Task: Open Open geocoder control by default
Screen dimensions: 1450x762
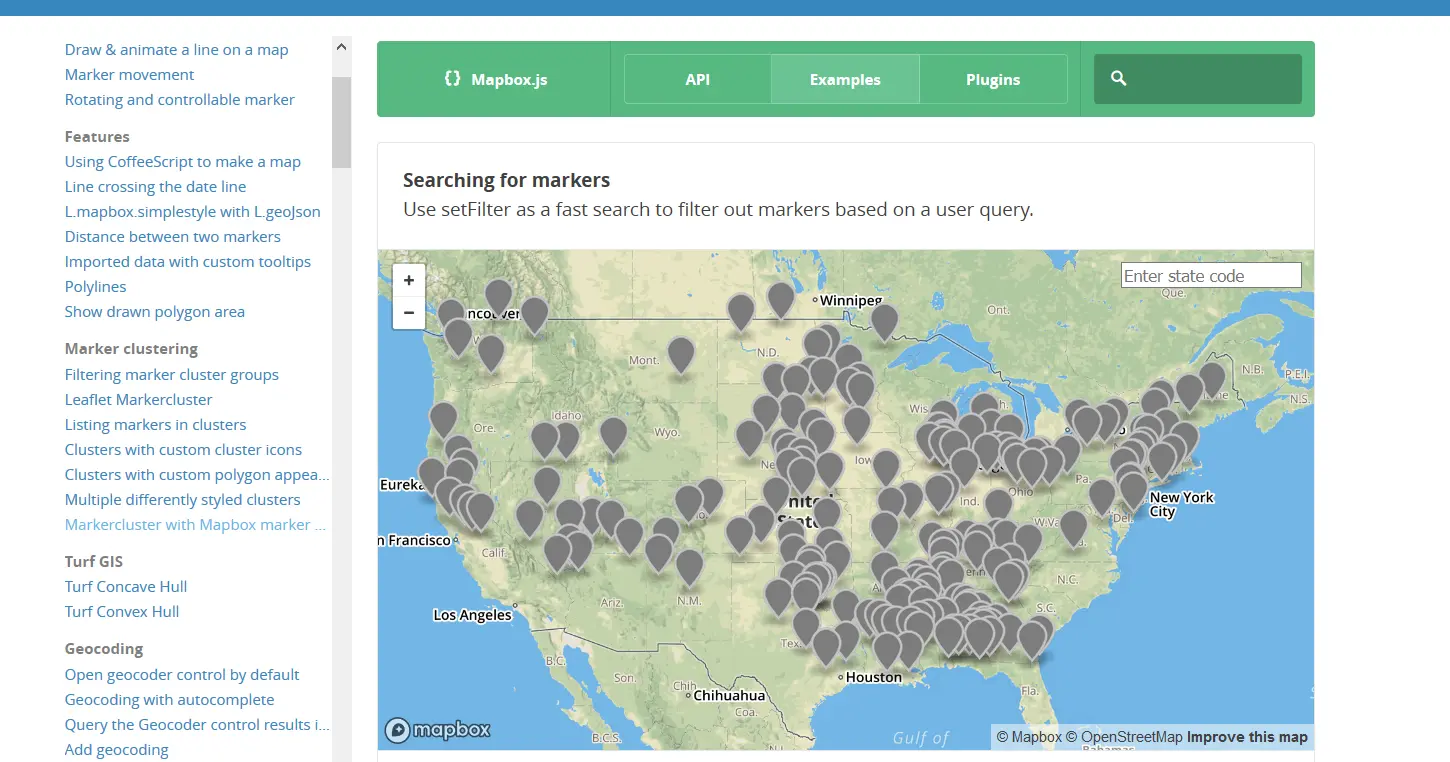Action: pyautogui.click(x=182, y=674)
